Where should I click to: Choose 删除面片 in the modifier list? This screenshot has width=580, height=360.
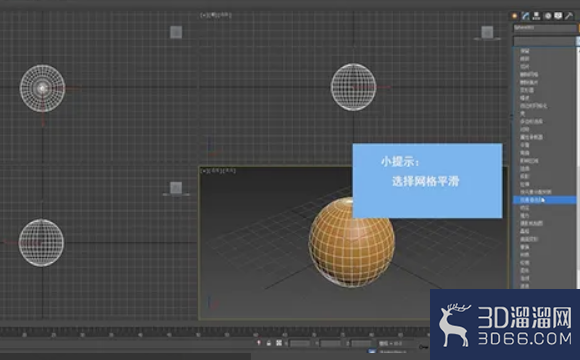point(529,83)
